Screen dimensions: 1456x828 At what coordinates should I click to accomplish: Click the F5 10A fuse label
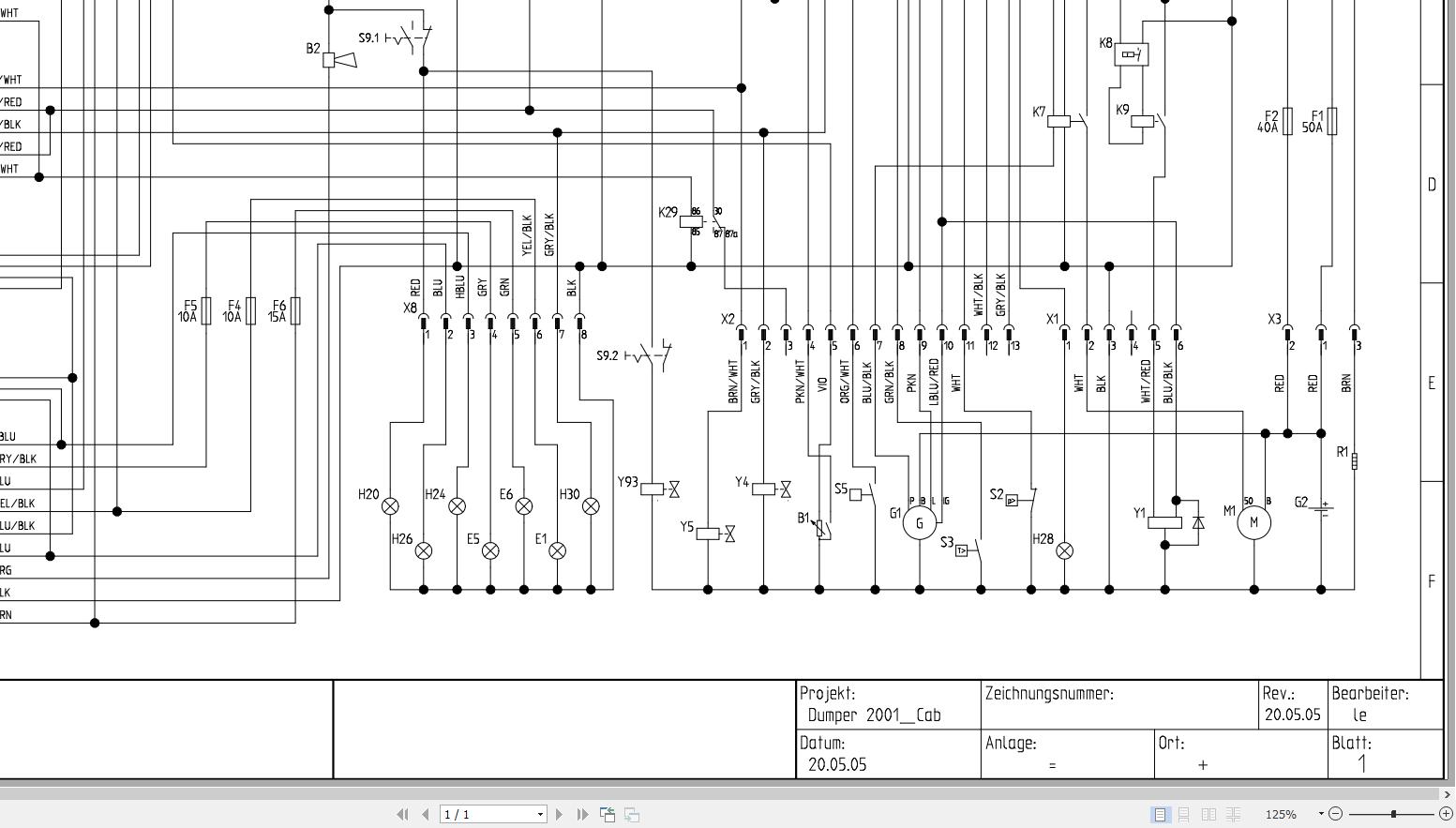click(188, 311)
